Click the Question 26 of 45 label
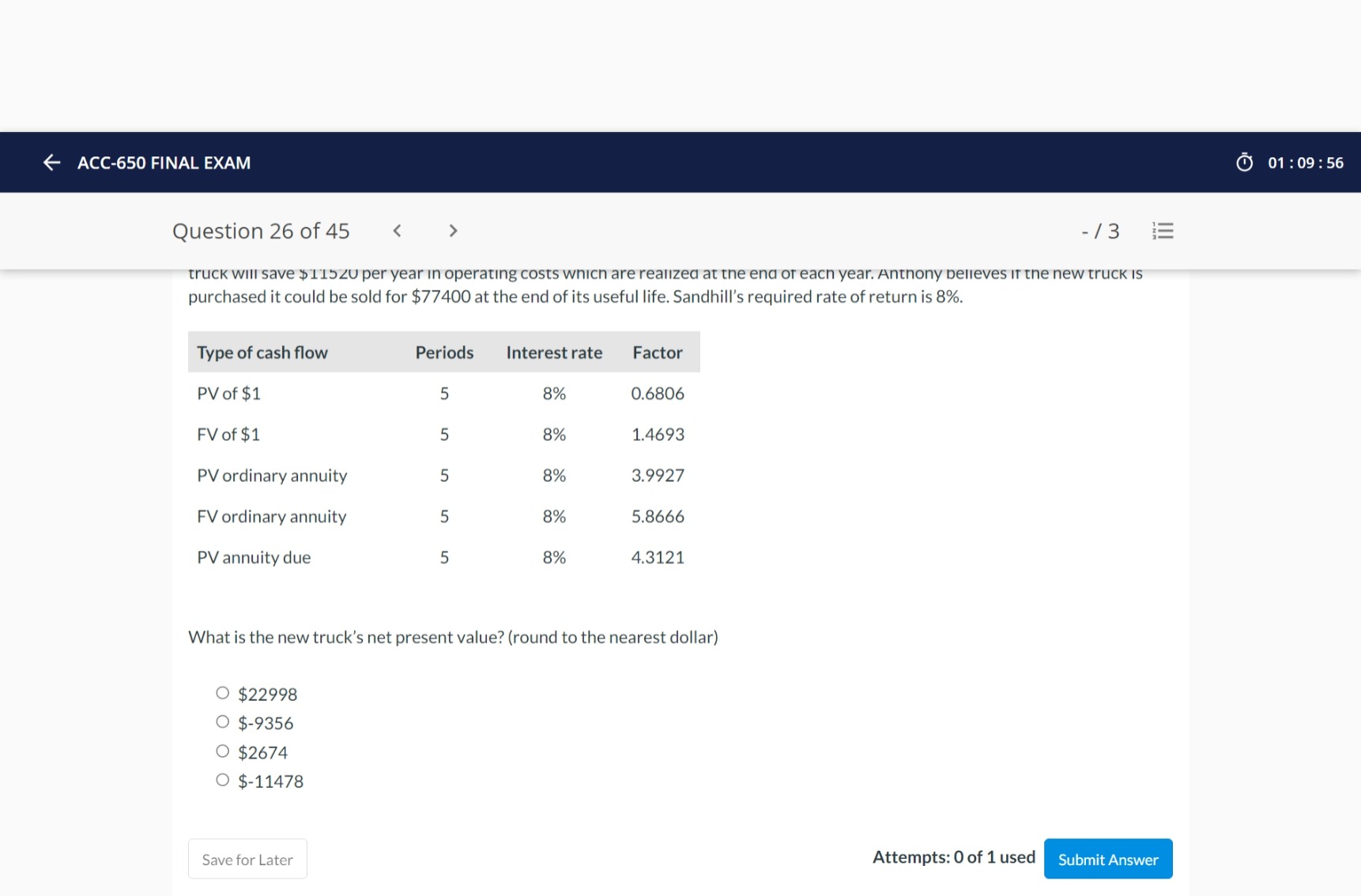 tap(261, 231)
